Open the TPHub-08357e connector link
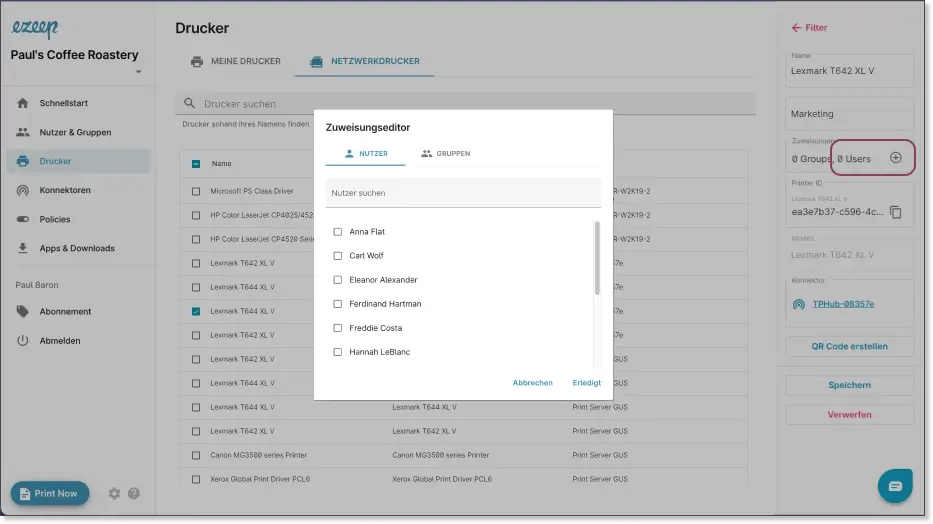 (x=842, y=304)
